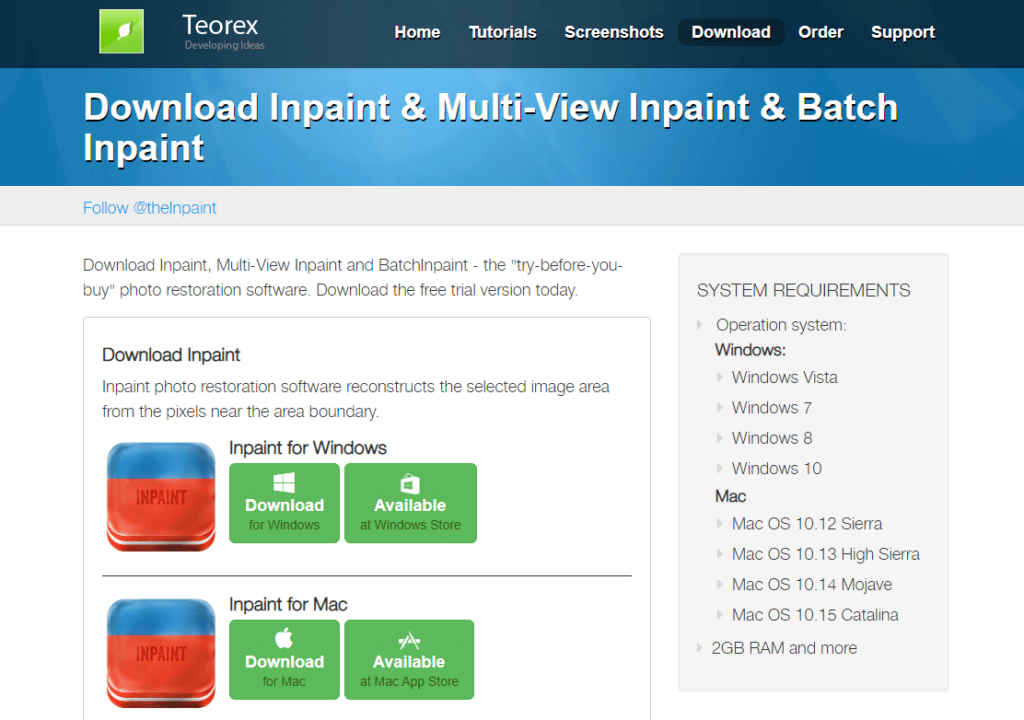The width and height of the screenshot is (1024, 720).
Task: Click Available at Mac App Store button
Action: tap(409, 660)
